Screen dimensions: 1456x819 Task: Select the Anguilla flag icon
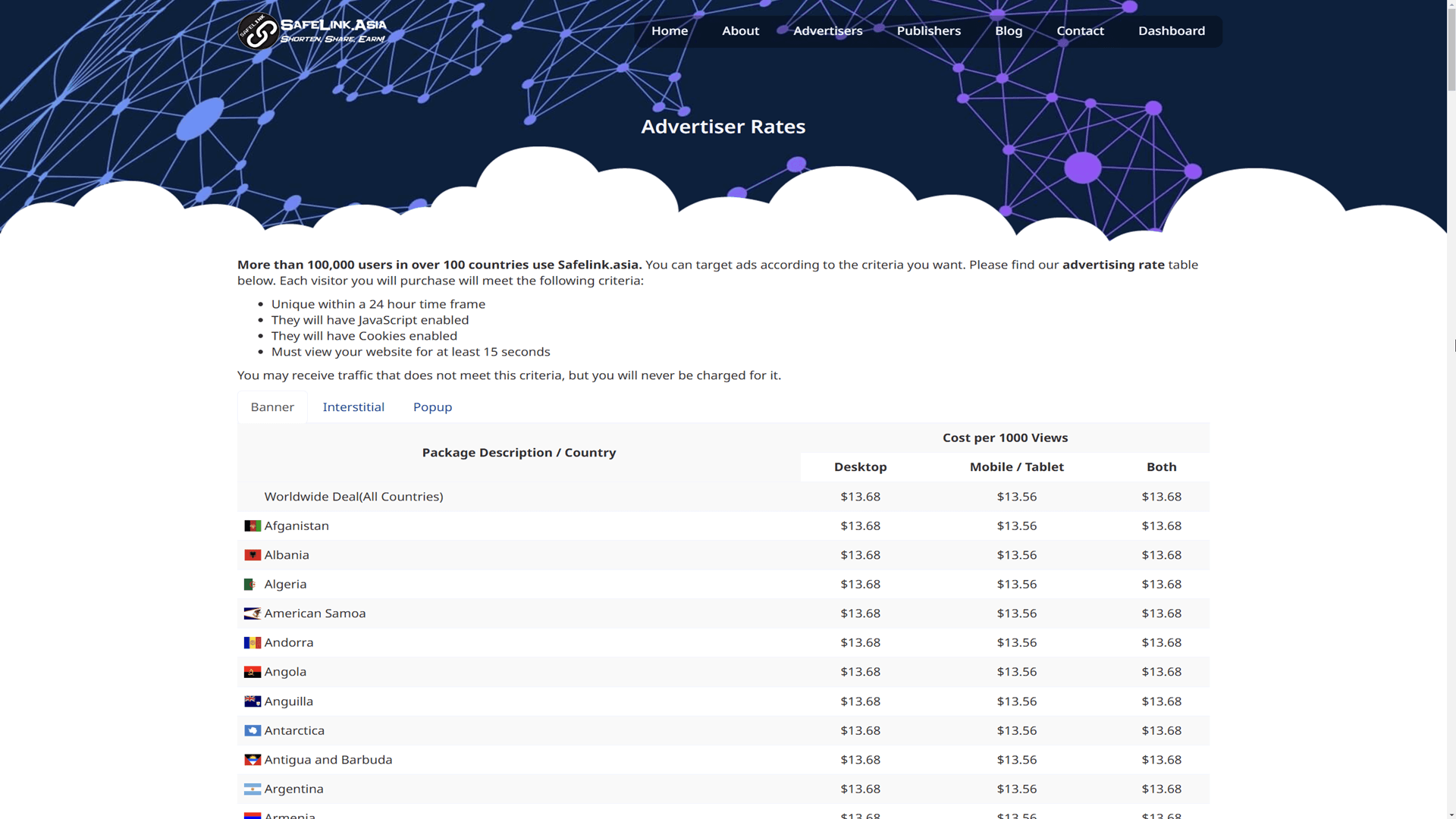click(252, 701)
